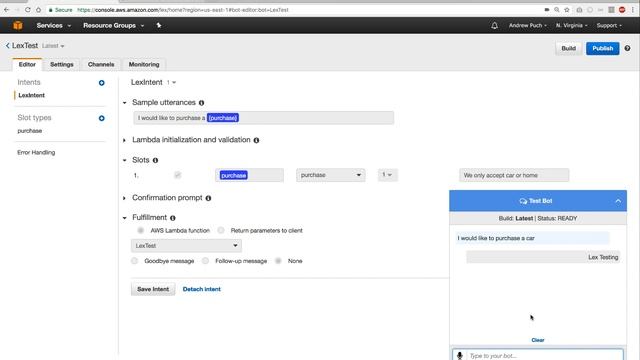Open browser zoom magnifier icon

557,9
